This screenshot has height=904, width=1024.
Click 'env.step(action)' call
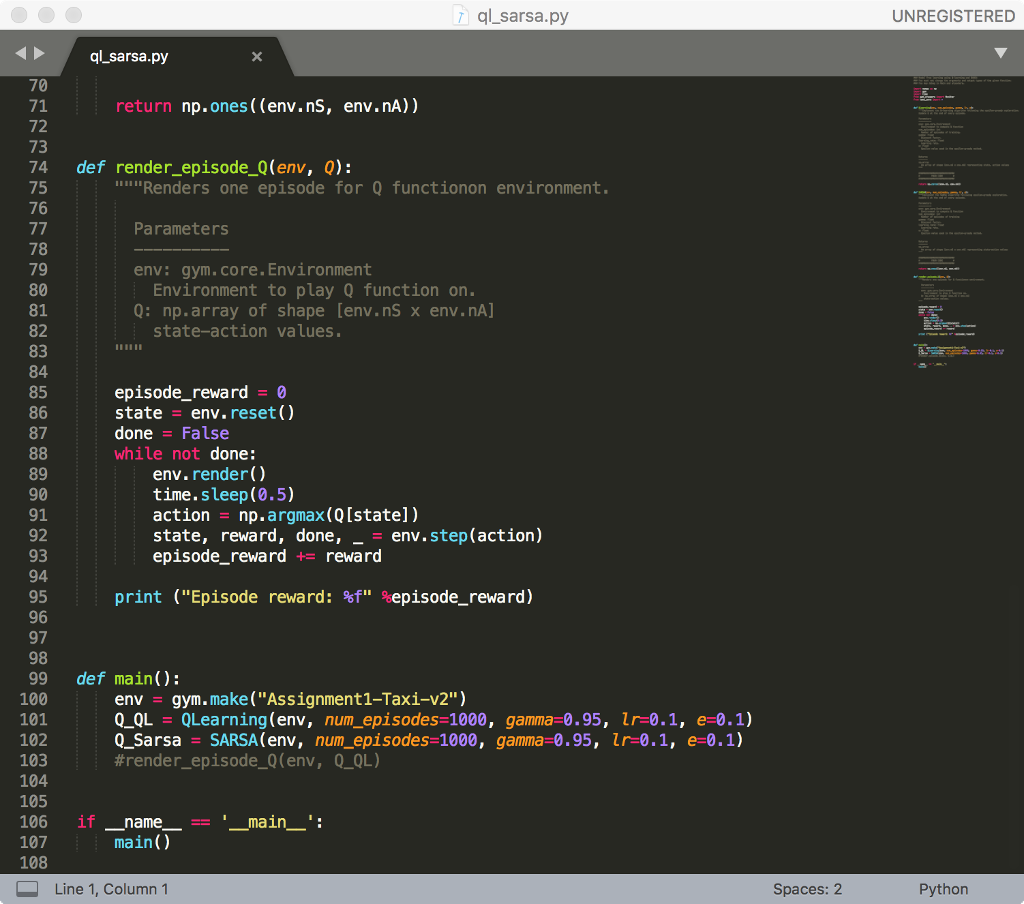tap(466, 536)
